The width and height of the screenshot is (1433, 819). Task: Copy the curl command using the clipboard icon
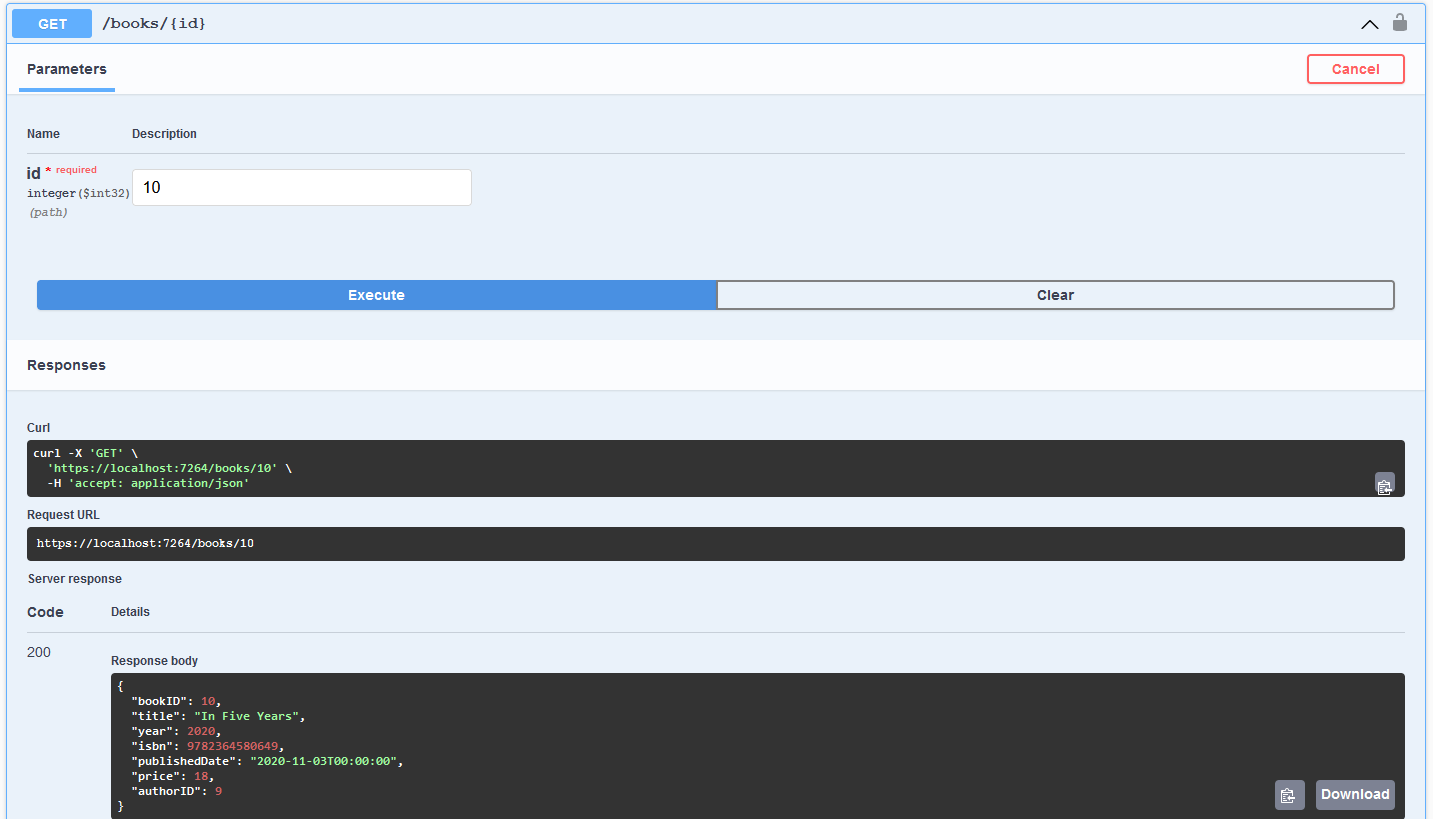(1384, 485)
